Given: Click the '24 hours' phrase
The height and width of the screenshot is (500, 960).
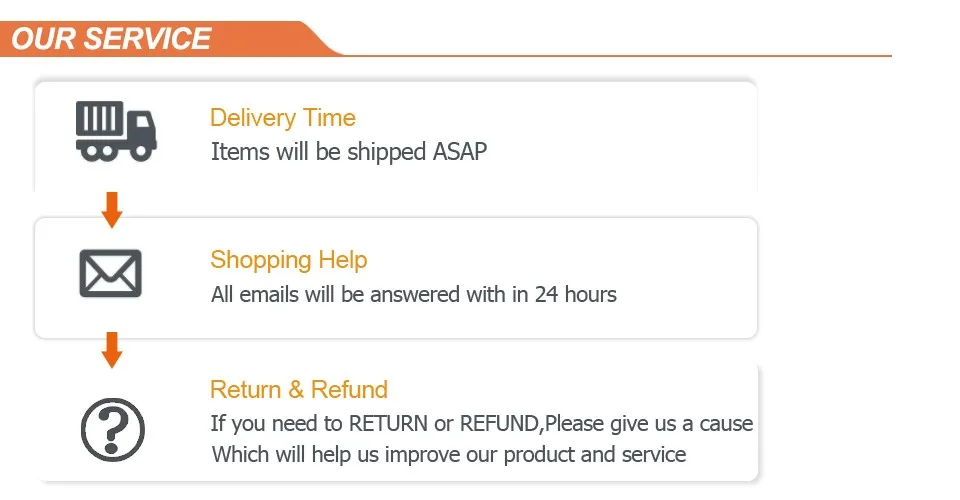Looking at the screenshot, I should pyautogui.click(x=576, y=294).
